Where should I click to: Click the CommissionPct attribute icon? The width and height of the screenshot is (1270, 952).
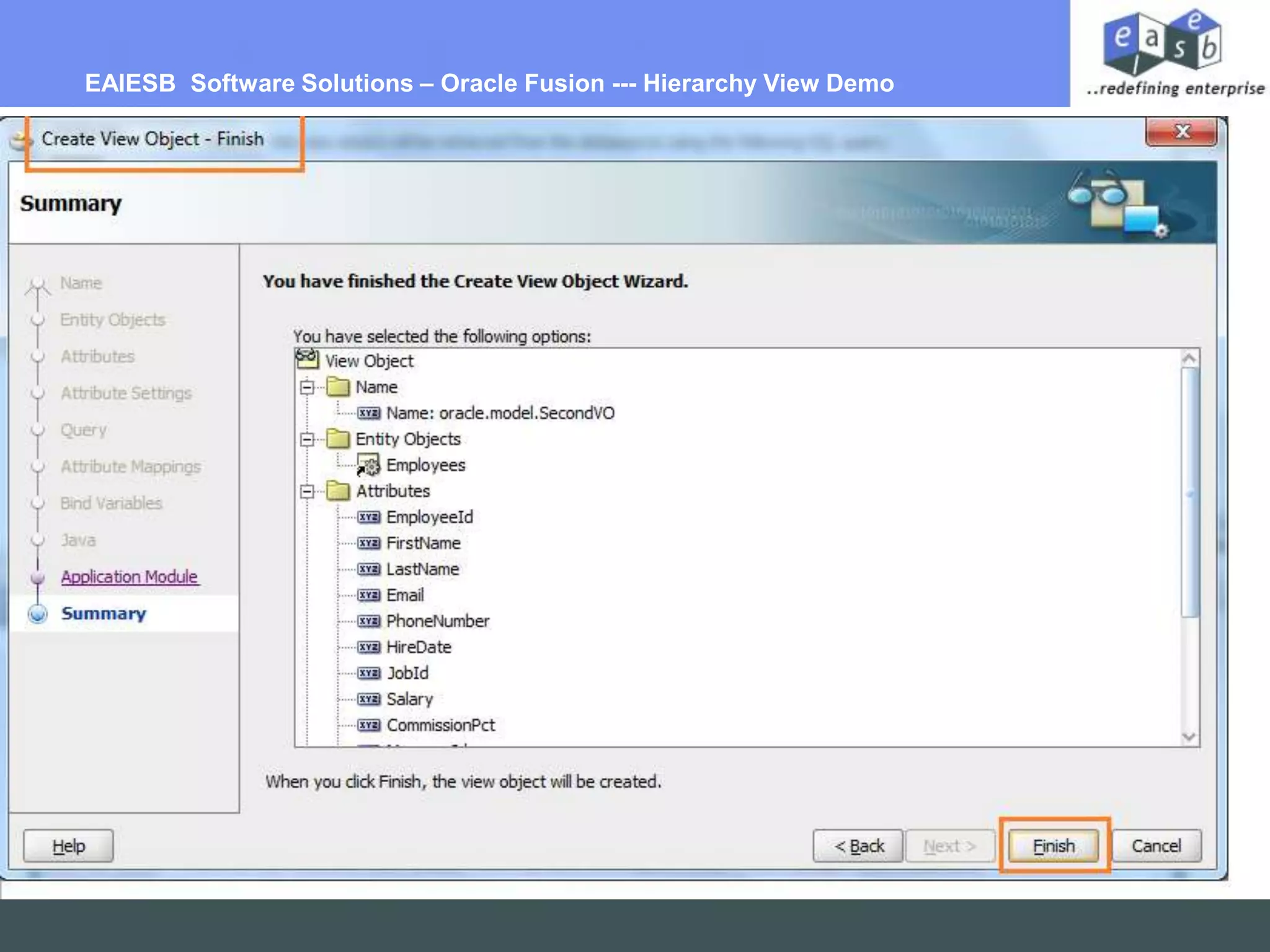tap(369, 725)
